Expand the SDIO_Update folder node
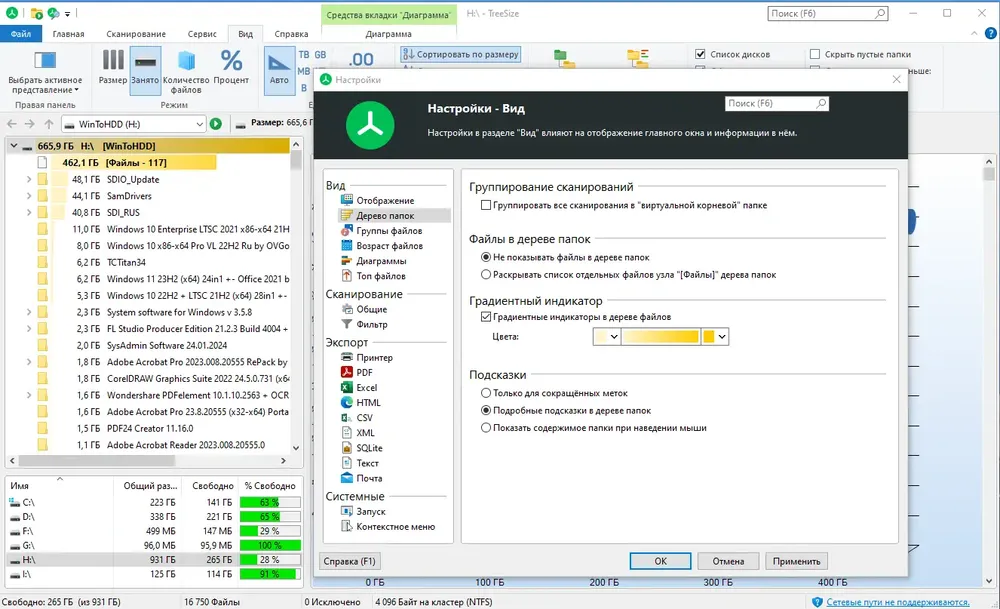The image size is (1000, 609). pyautogui.click(x=28, y=180)
